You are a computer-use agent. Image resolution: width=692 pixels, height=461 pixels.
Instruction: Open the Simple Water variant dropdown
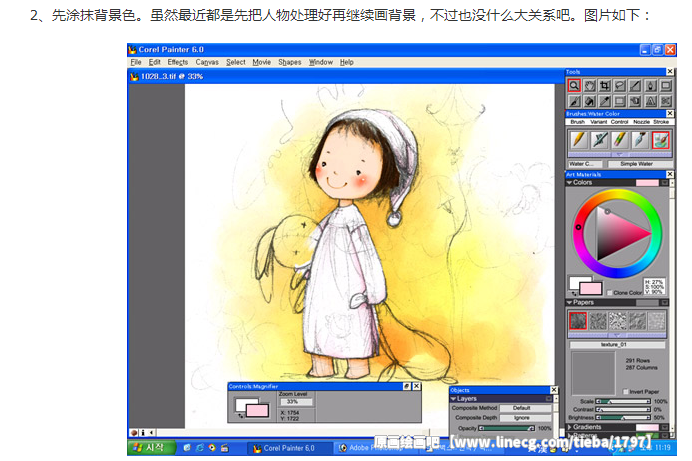click(640, 164)
